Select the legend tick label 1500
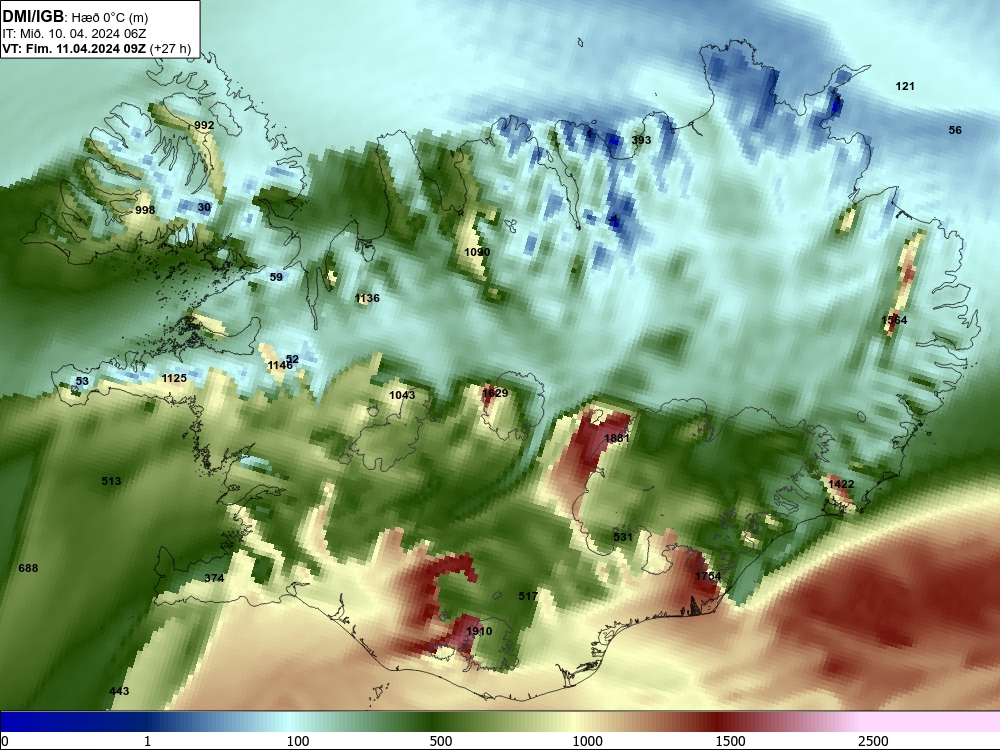 [730, 741]
